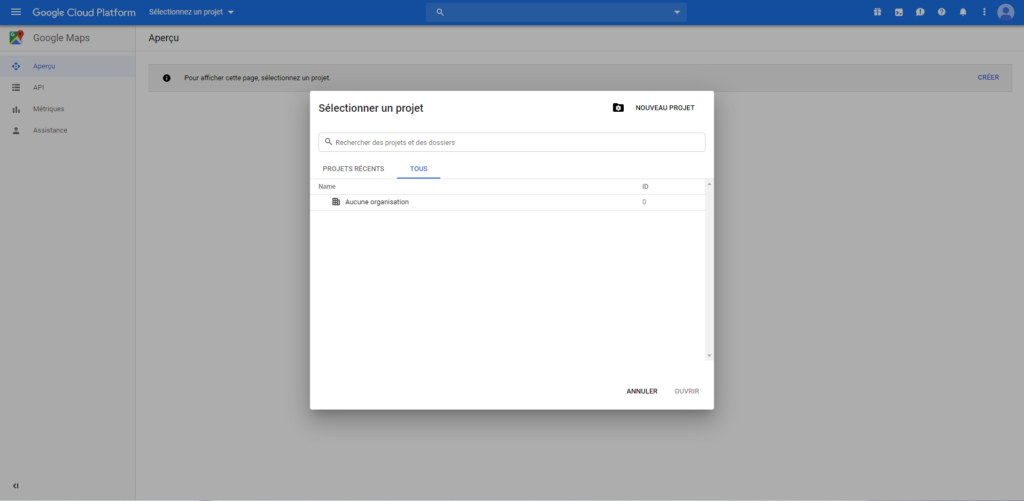Click the new project folder icon
1024x501 pixels.
618,108
